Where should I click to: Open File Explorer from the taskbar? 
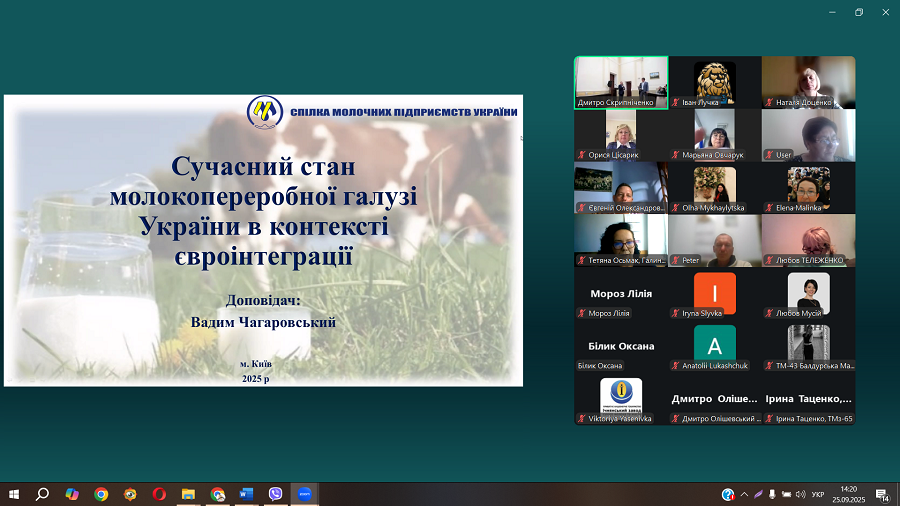click(x=188, y=494)
